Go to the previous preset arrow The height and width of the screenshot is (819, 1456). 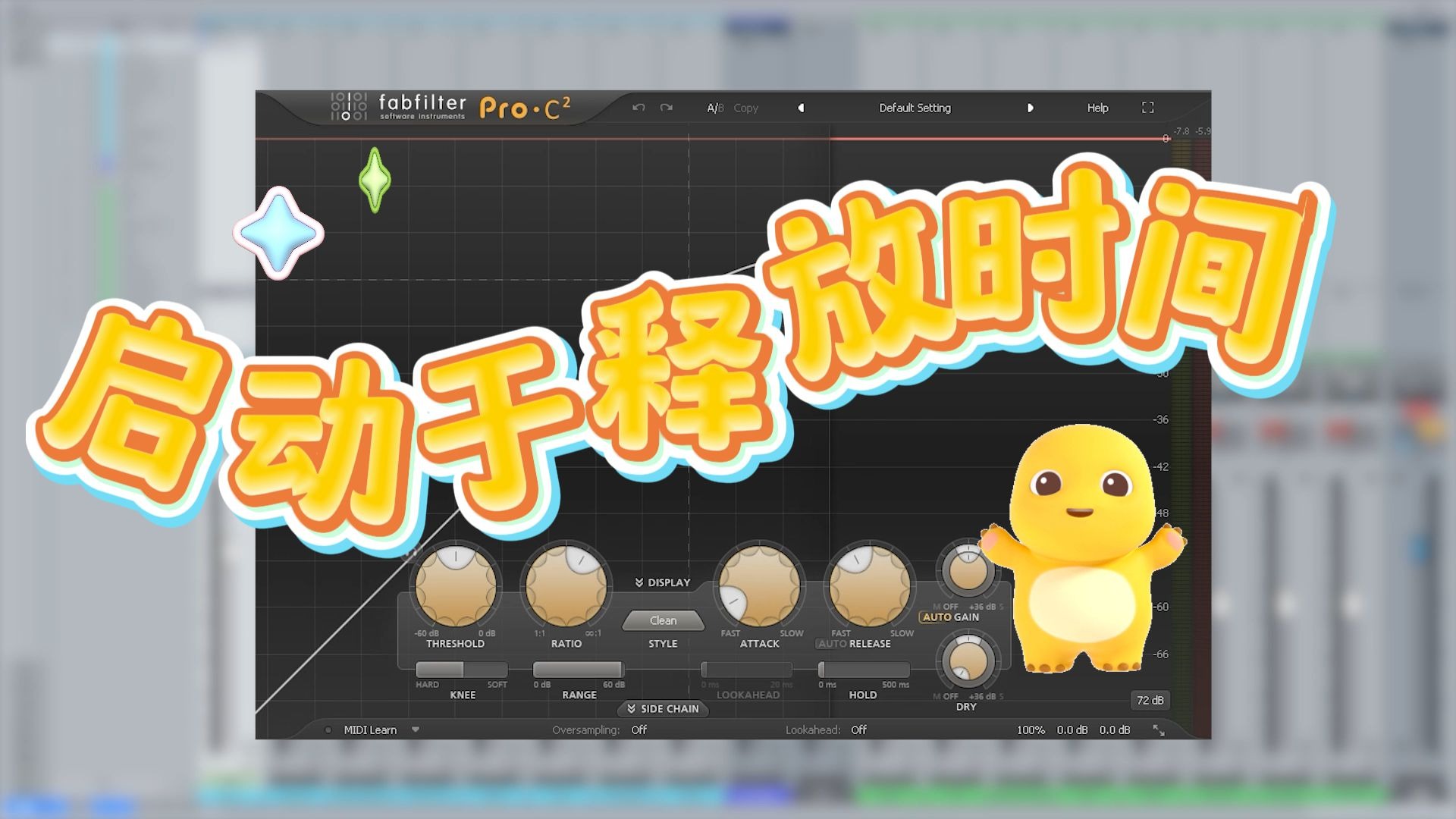pyautogui.click(x=801, y=108)
